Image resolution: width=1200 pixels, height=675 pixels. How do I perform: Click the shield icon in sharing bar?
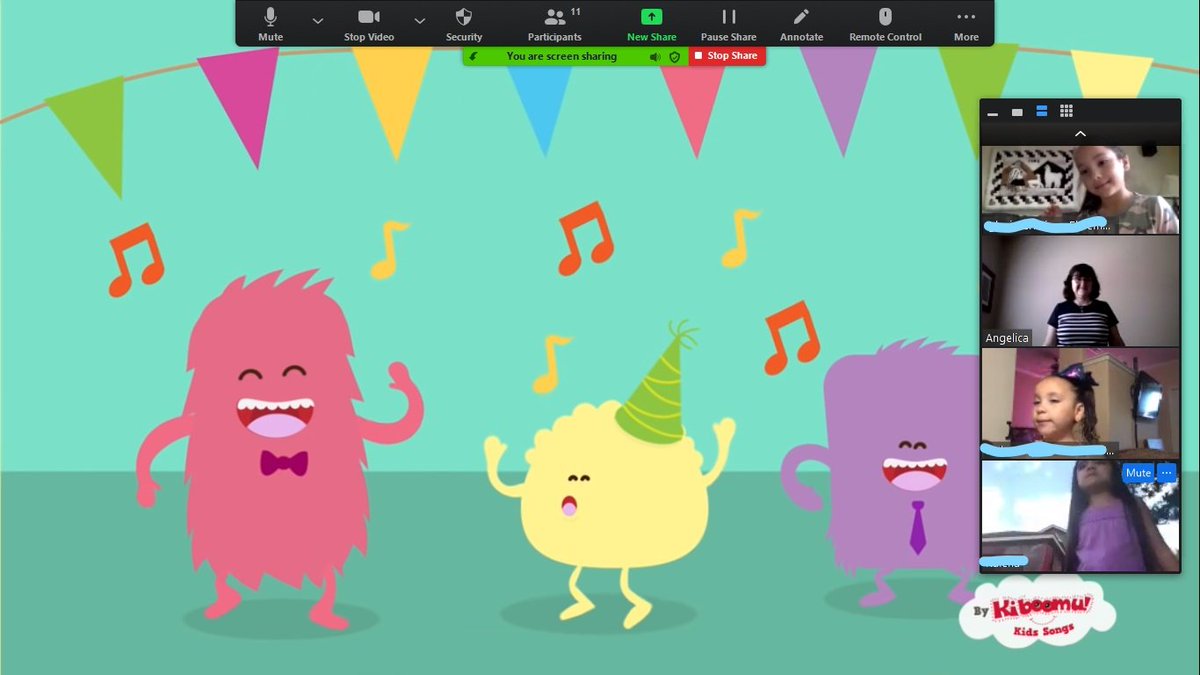click(x=675, y=57)
